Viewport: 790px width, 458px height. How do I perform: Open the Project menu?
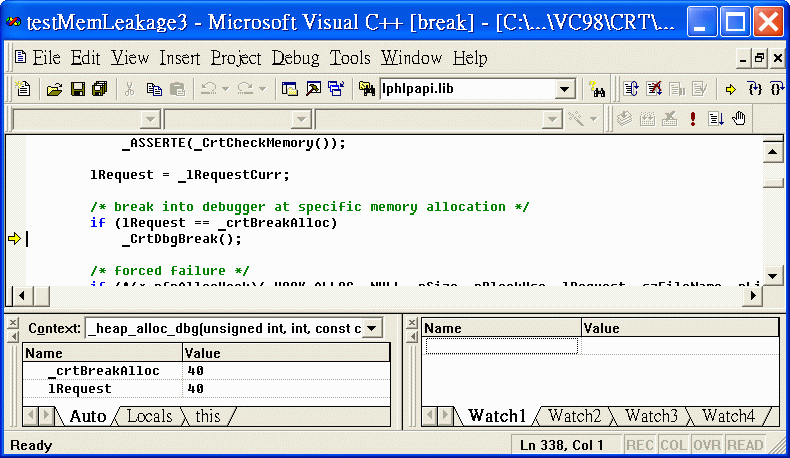pyautogui.click(x=236, y=58)
